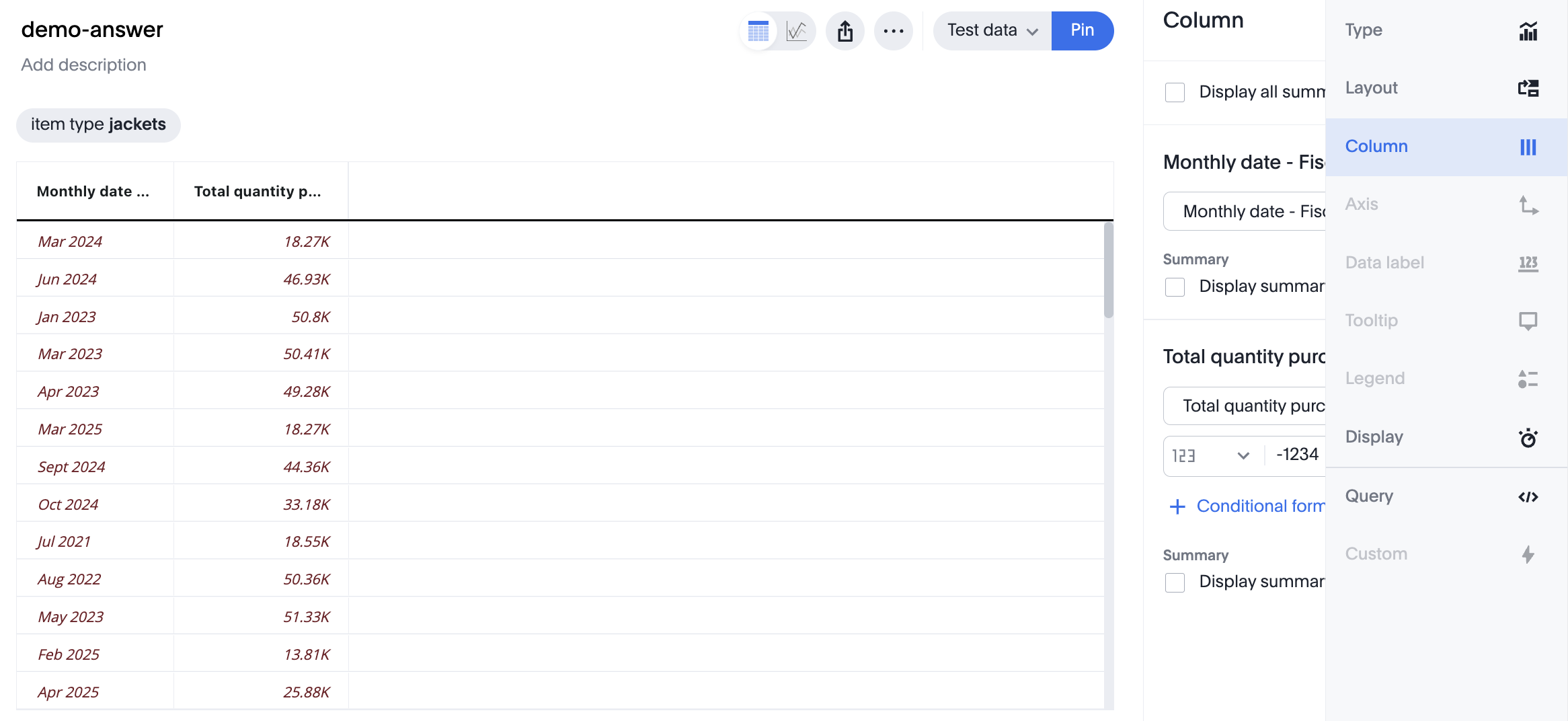Open the Monthly date field selector
The width and height of the screenshot is (1568, 721).
coord(1251,211)
